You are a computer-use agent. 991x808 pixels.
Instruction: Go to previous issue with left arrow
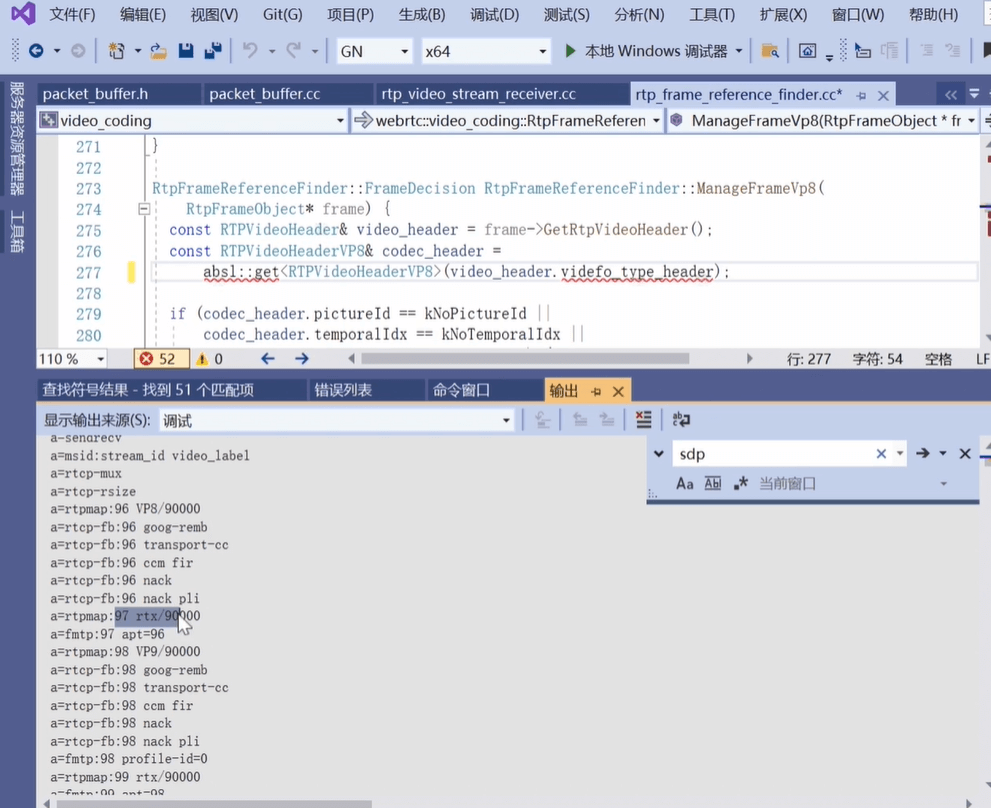pos(268,359)
